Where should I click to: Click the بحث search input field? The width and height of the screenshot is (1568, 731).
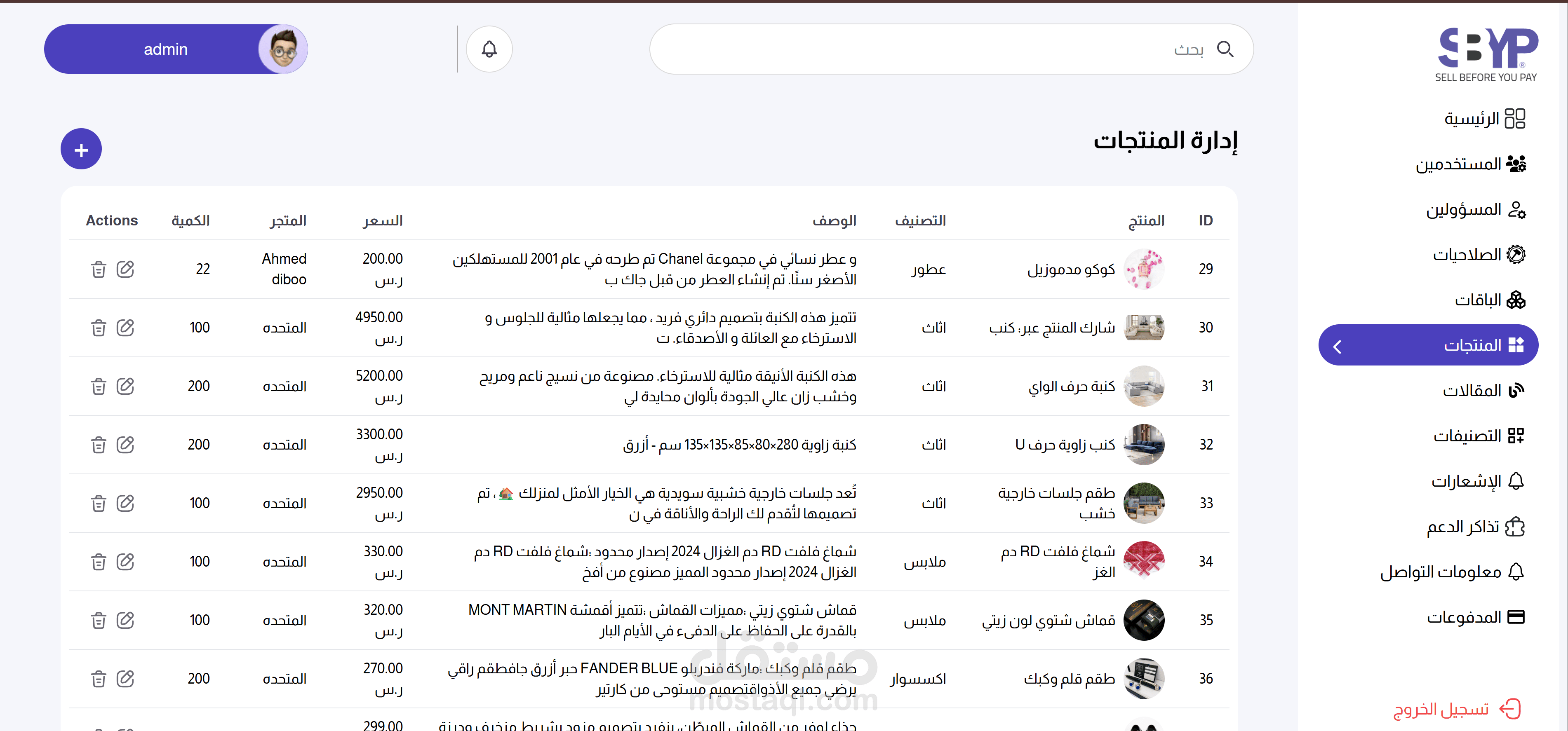coord(913,49)
